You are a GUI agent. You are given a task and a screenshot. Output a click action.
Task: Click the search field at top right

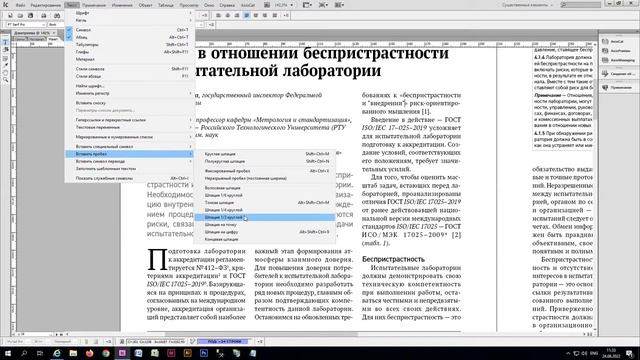click(581, 5)
